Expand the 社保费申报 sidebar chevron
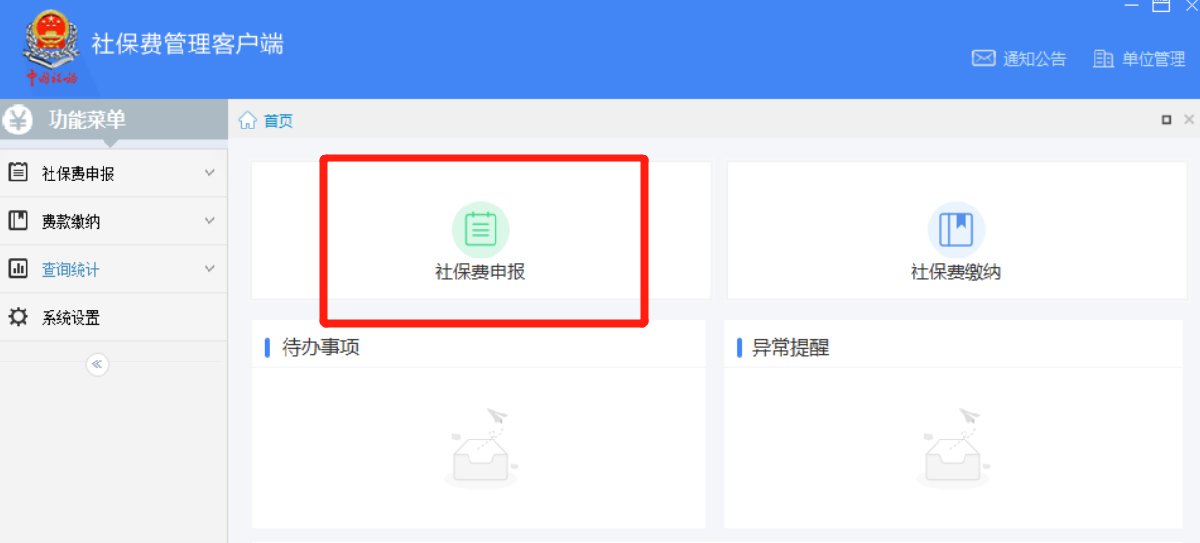 (209, 173)
